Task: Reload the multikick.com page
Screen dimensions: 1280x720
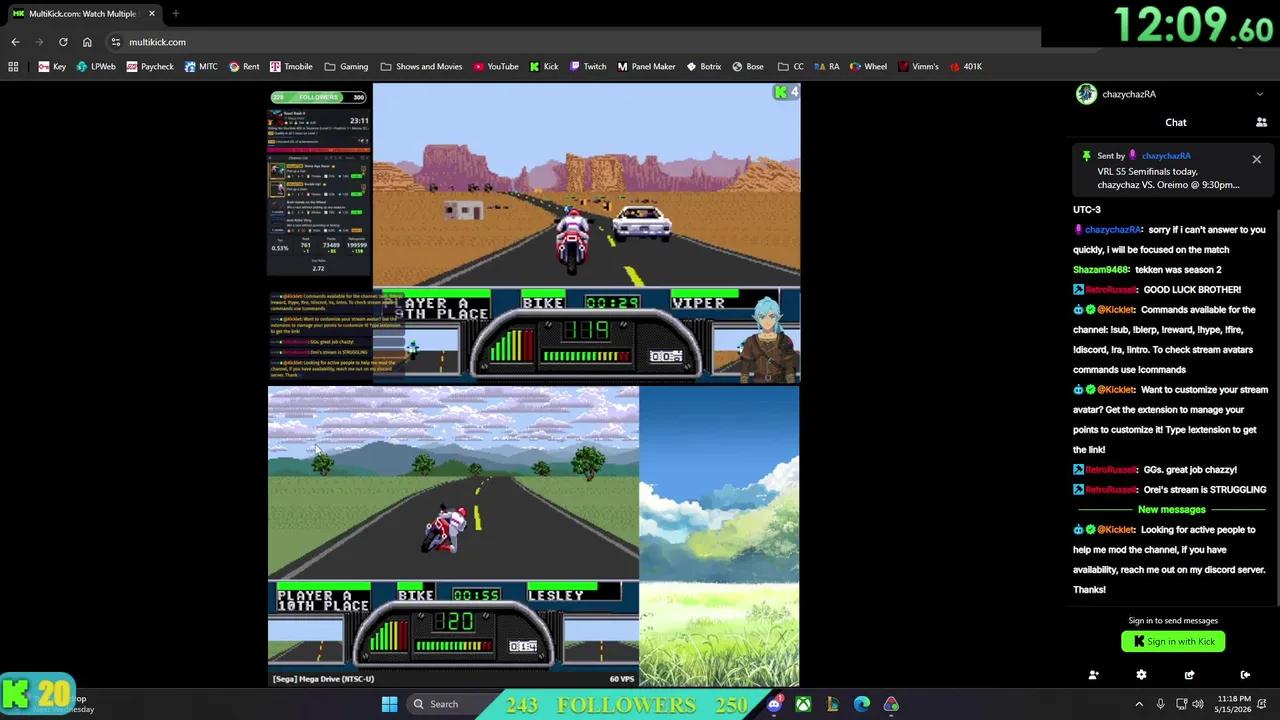Action: (63, 42)
